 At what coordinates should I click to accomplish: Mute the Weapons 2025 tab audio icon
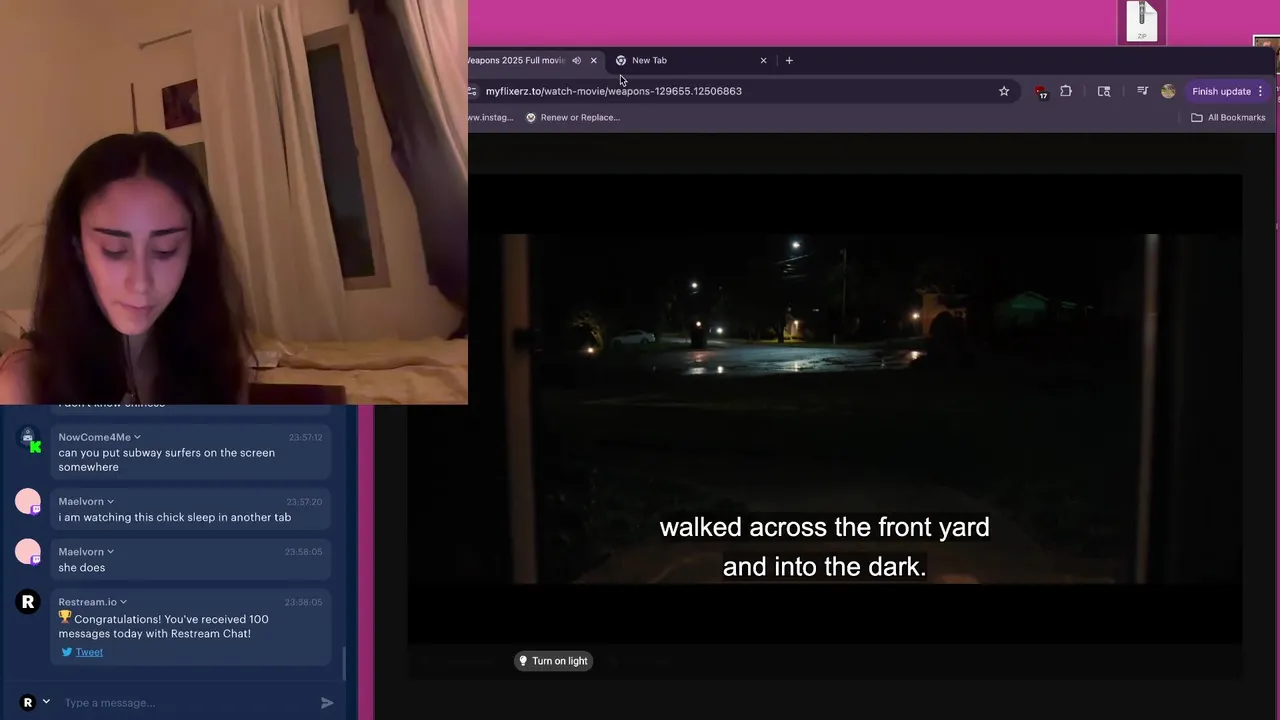click(576, 60)
